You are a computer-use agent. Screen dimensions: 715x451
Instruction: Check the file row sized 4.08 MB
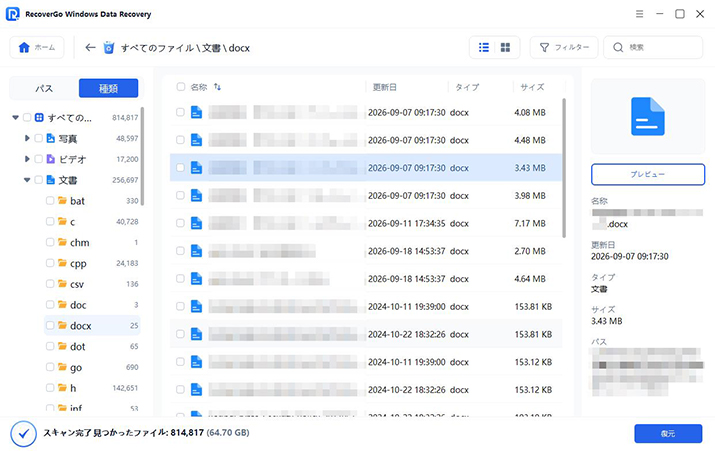(180, 112)
